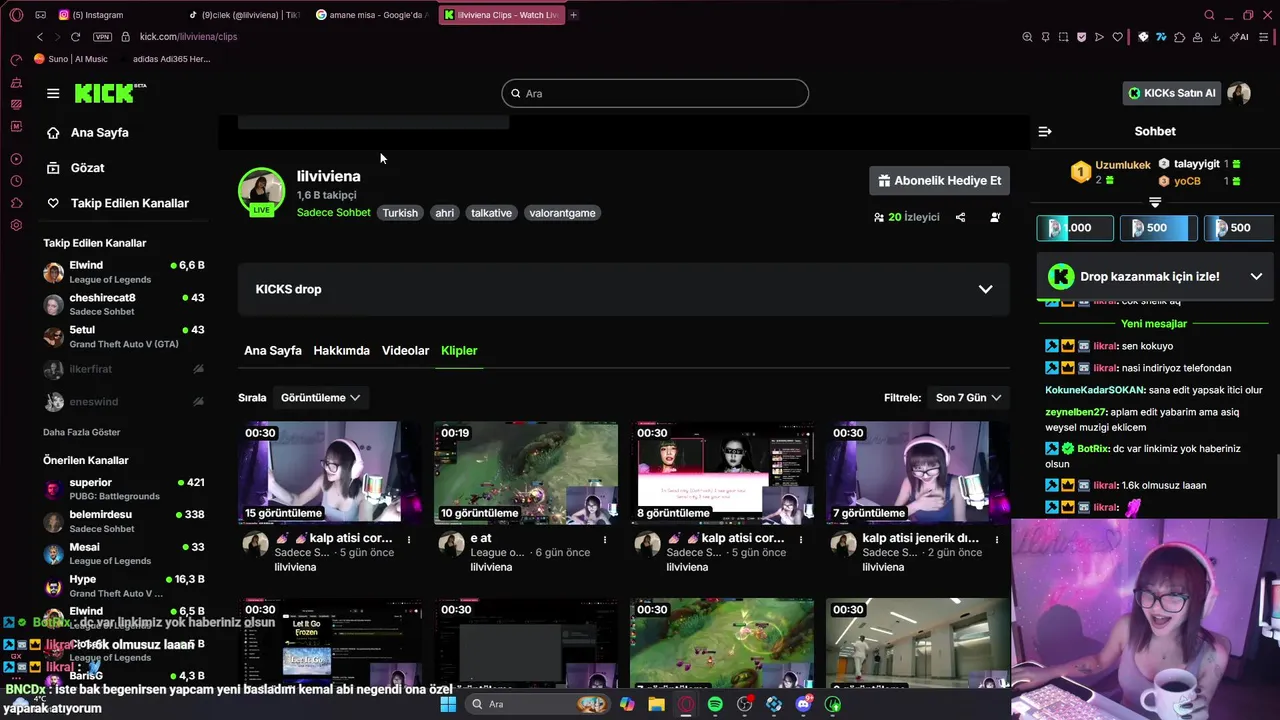1280x720 pixels.
Task: Open Suno AI Music bookmark
Action: tap(71, 59)
